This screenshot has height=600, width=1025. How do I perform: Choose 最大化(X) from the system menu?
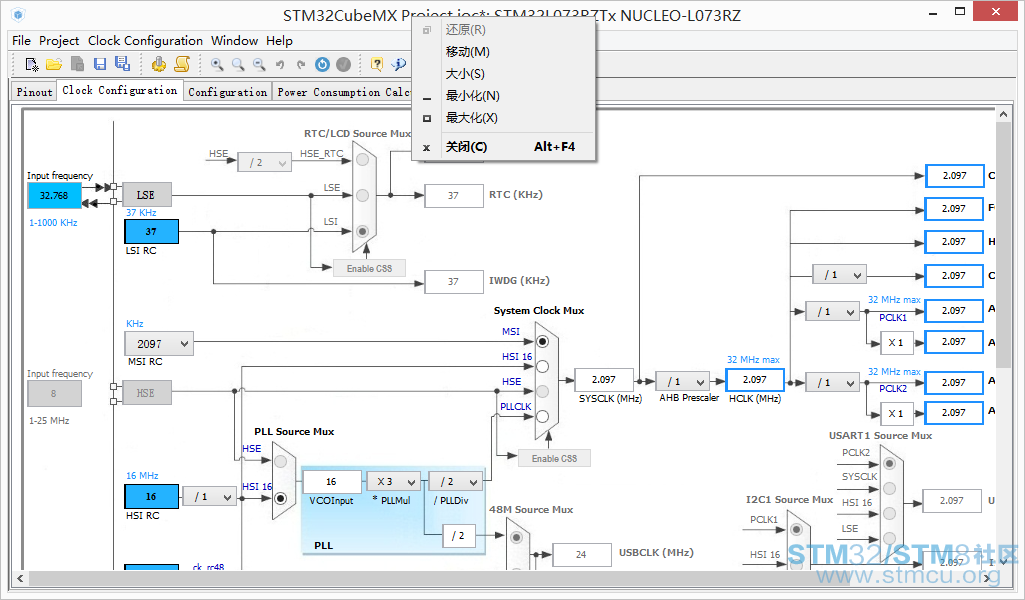[x=503, y=118]
